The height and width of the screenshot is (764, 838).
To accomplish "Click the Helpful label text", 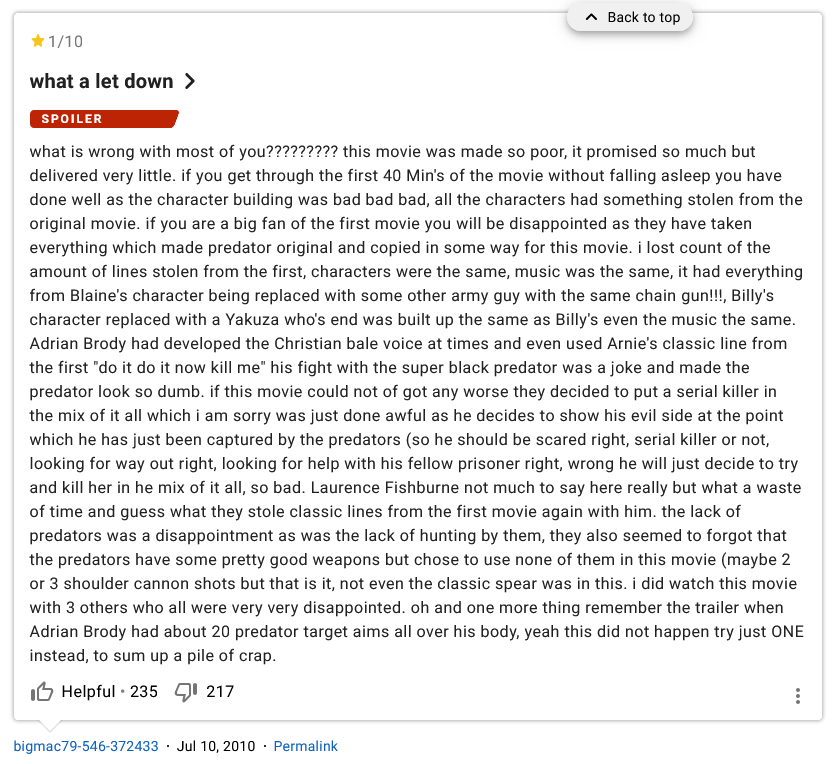I will (x=88, y=692).
